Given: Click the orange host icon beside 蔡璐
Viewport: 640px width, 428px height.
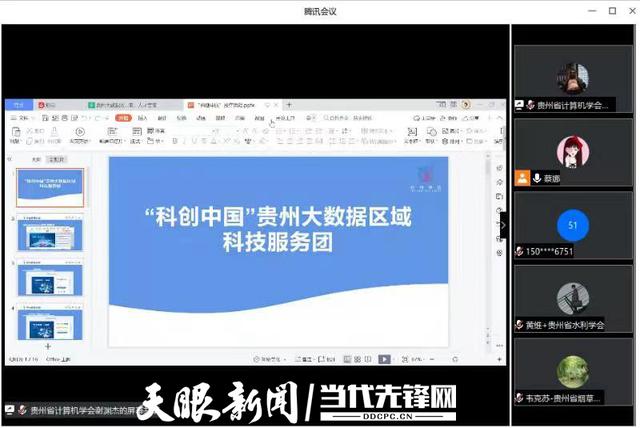Looking at the screenshot, I should click(x=521, y=178).
